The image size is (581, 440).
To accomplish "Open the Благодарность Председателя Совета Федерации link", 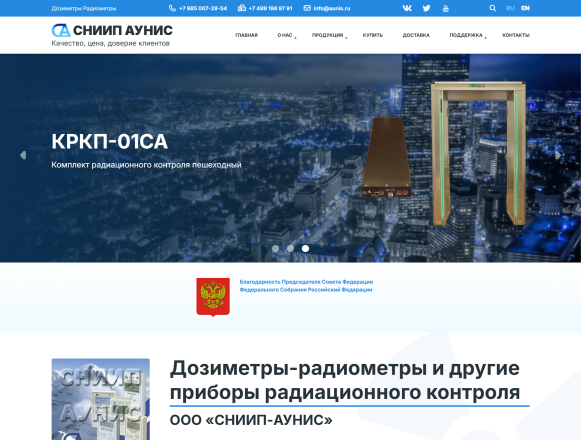I will [306, 286].
